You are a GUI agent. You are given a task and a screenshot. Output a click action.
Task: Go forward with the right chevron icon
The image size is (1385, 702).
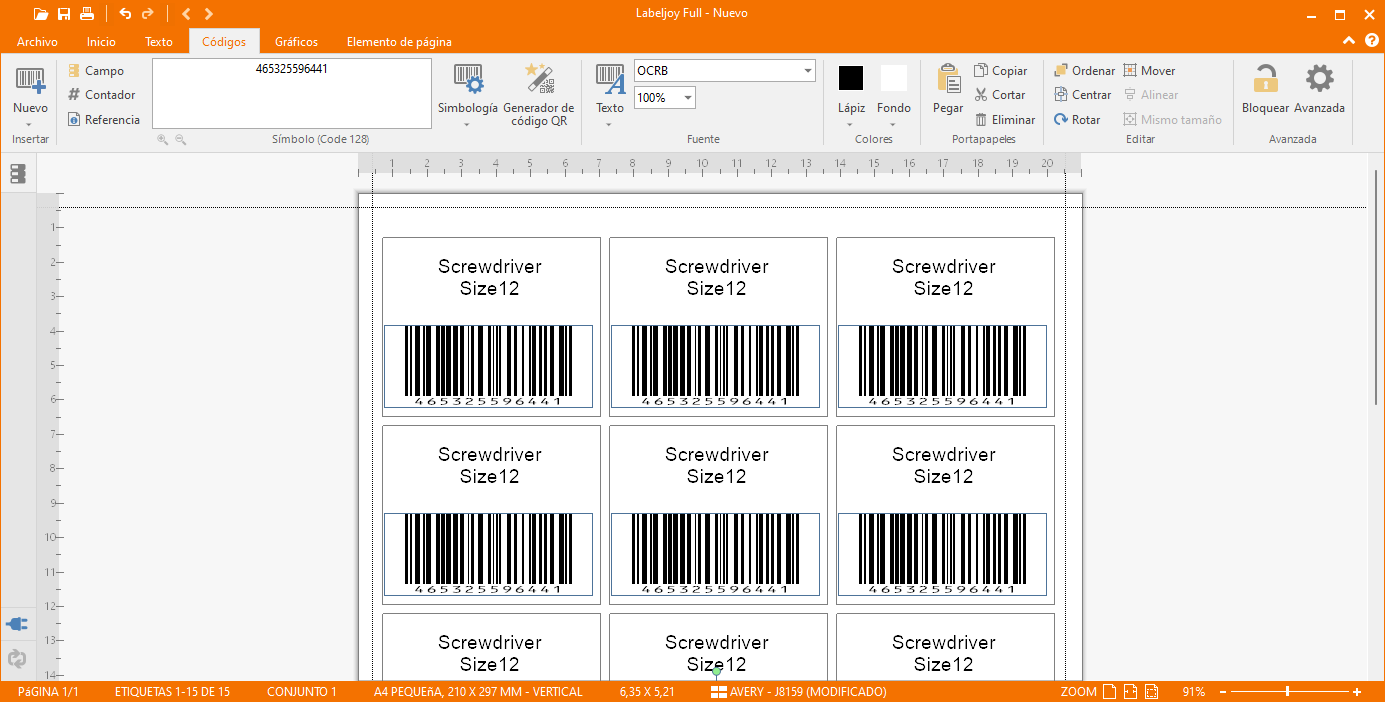(208, 14)
